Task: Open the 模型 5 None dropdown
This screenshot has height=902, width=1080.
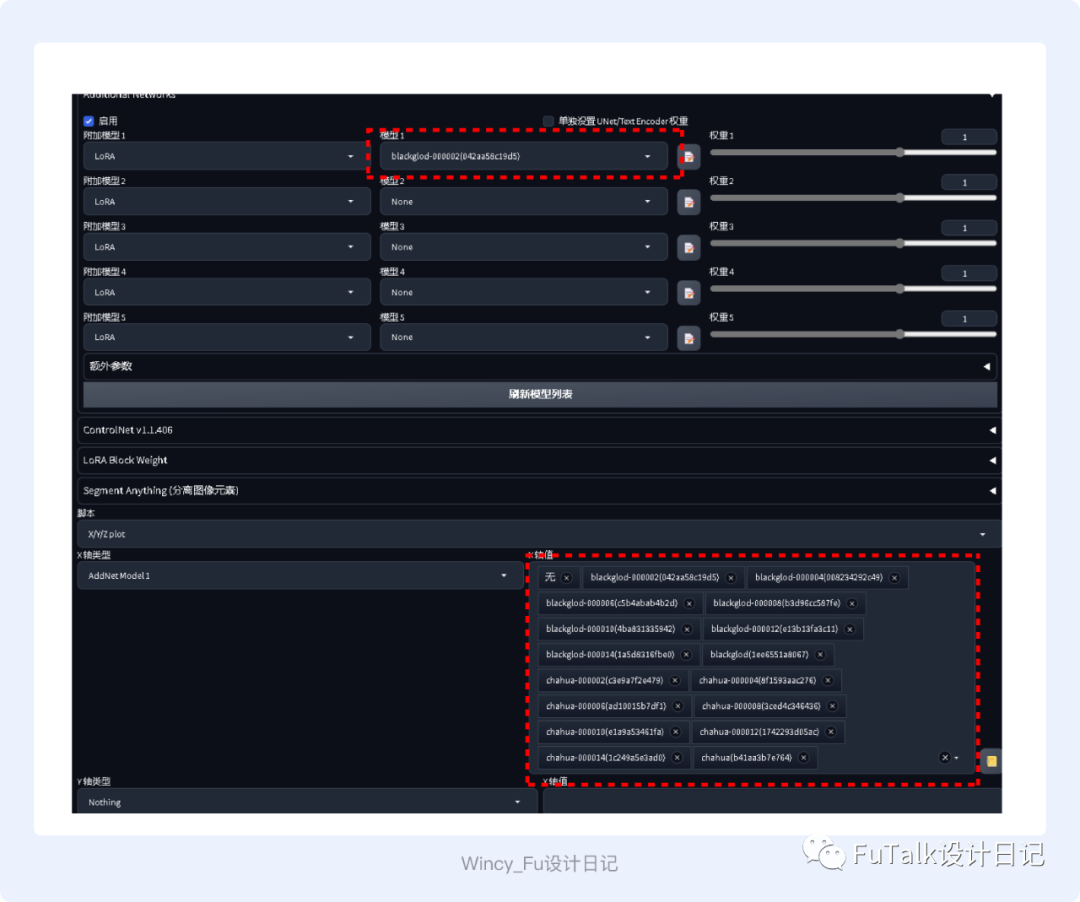Action: (523, 337)
